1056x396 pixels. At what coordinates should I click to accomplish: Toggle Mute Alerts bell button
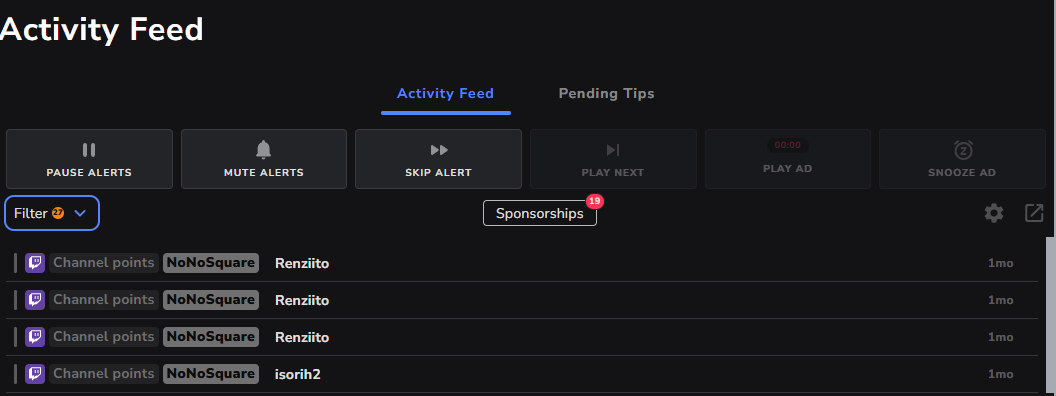click(264, 159)
